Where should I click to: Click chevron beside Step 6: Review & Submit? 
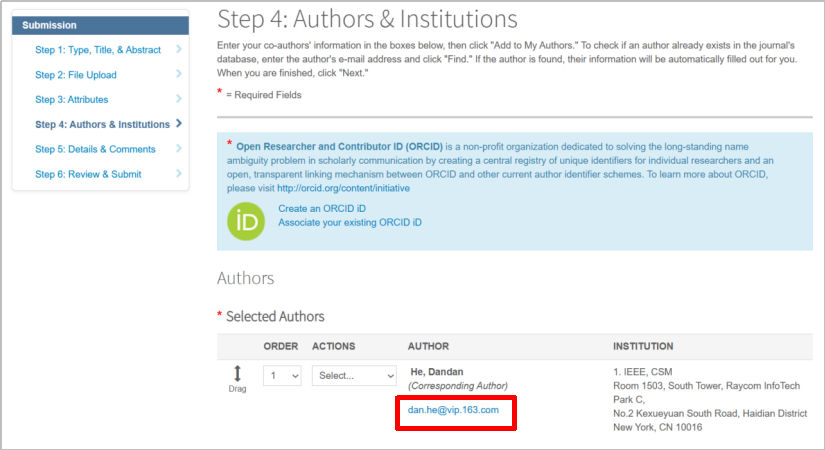point(179,173)
